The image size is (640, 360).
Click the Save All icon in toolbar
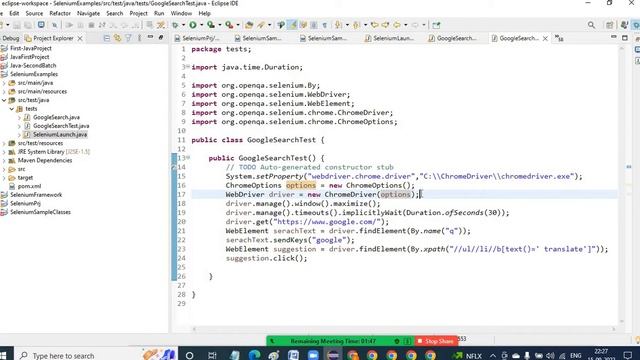[28, 25]
